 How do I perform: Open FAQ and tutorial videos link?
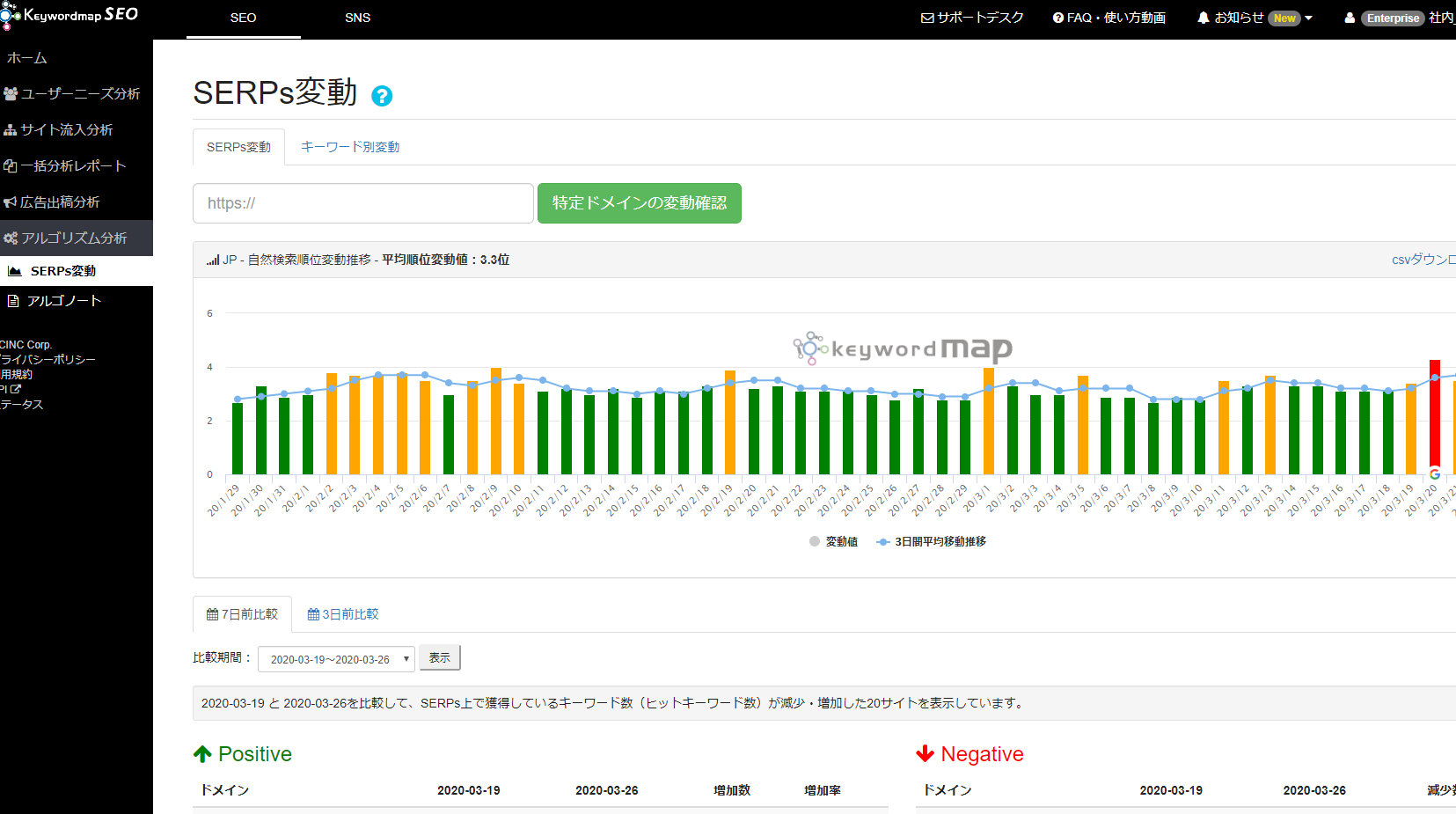[1108, 18]
